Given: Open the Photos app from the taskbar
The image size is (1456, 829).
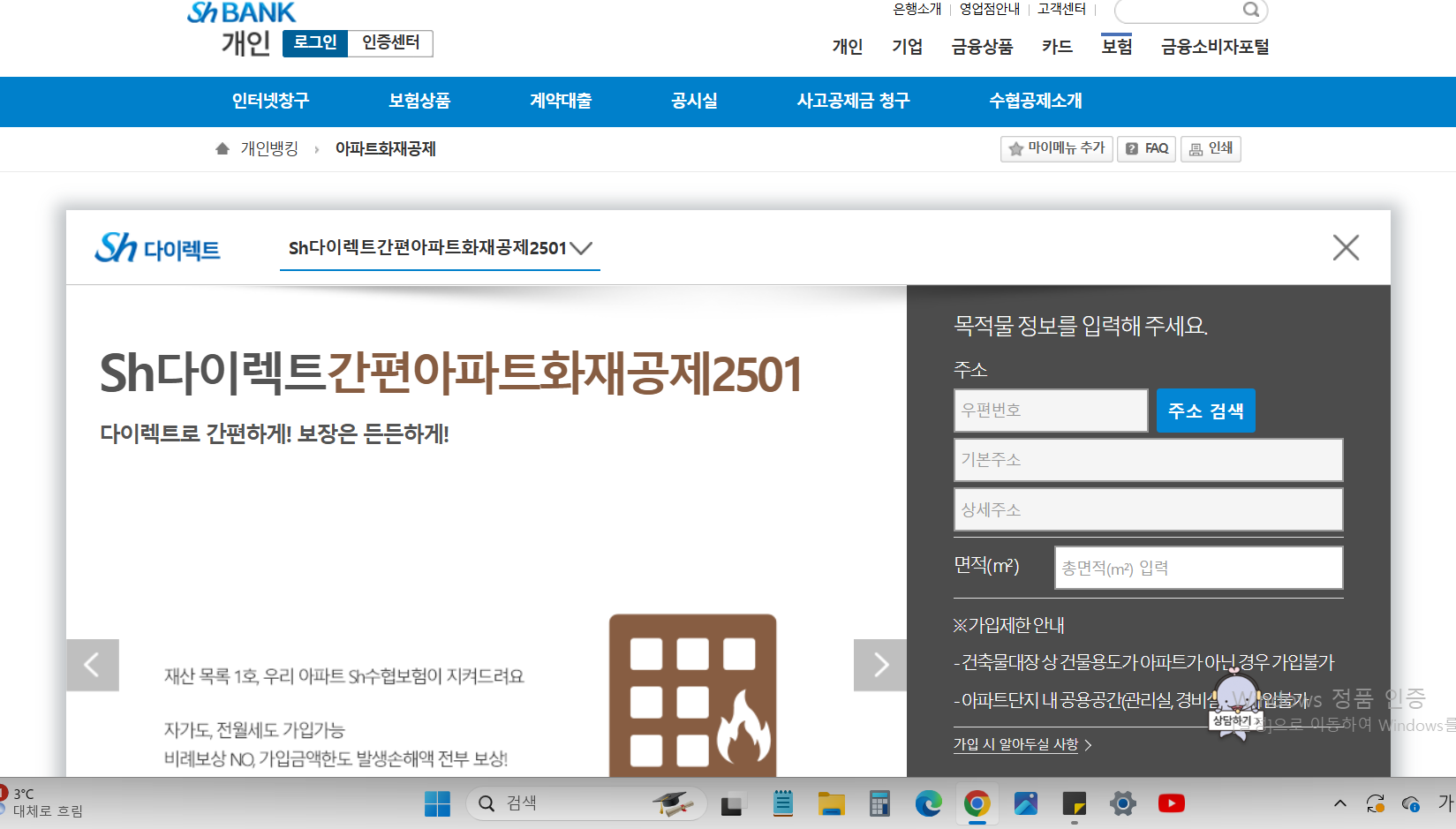Looking at the screenshot, I should (1025, 803).
